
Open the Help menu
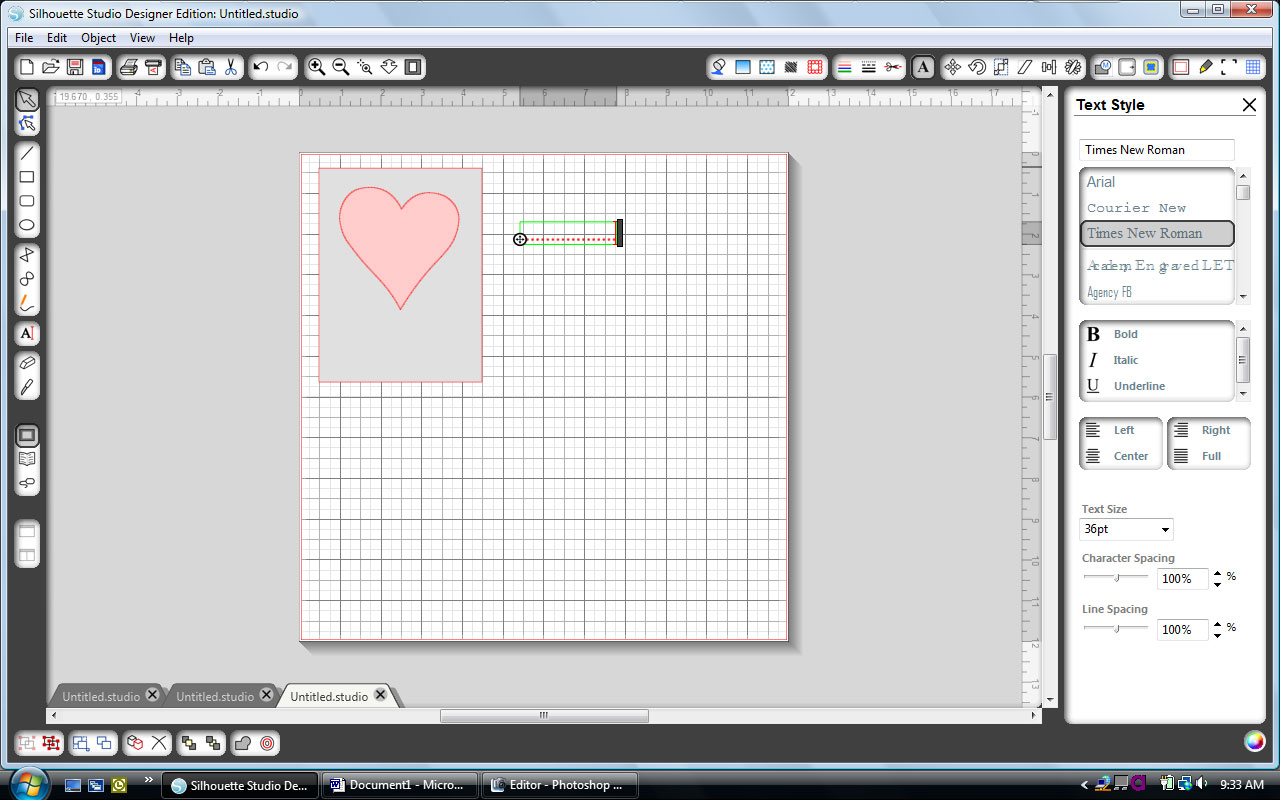tap(181, 38)
